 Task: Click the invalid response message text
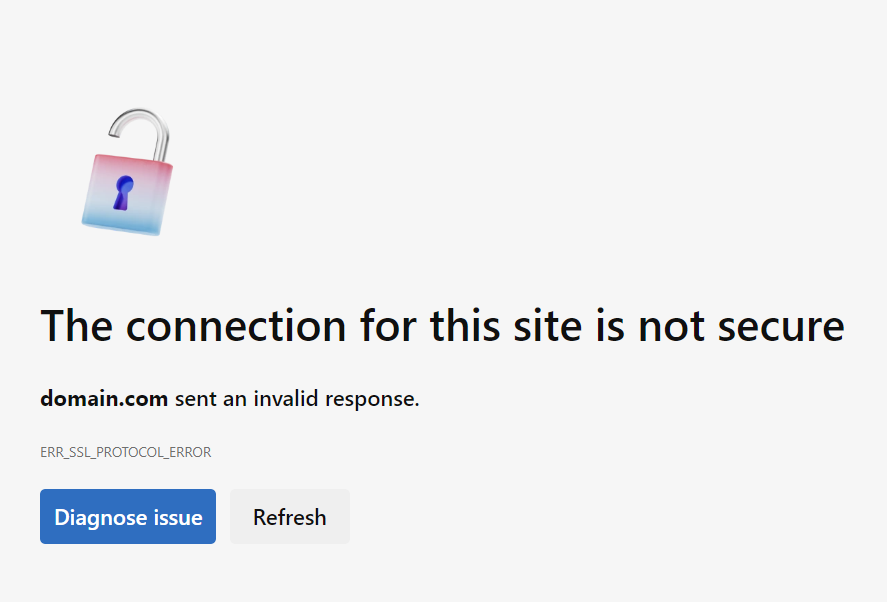(229, 398)
